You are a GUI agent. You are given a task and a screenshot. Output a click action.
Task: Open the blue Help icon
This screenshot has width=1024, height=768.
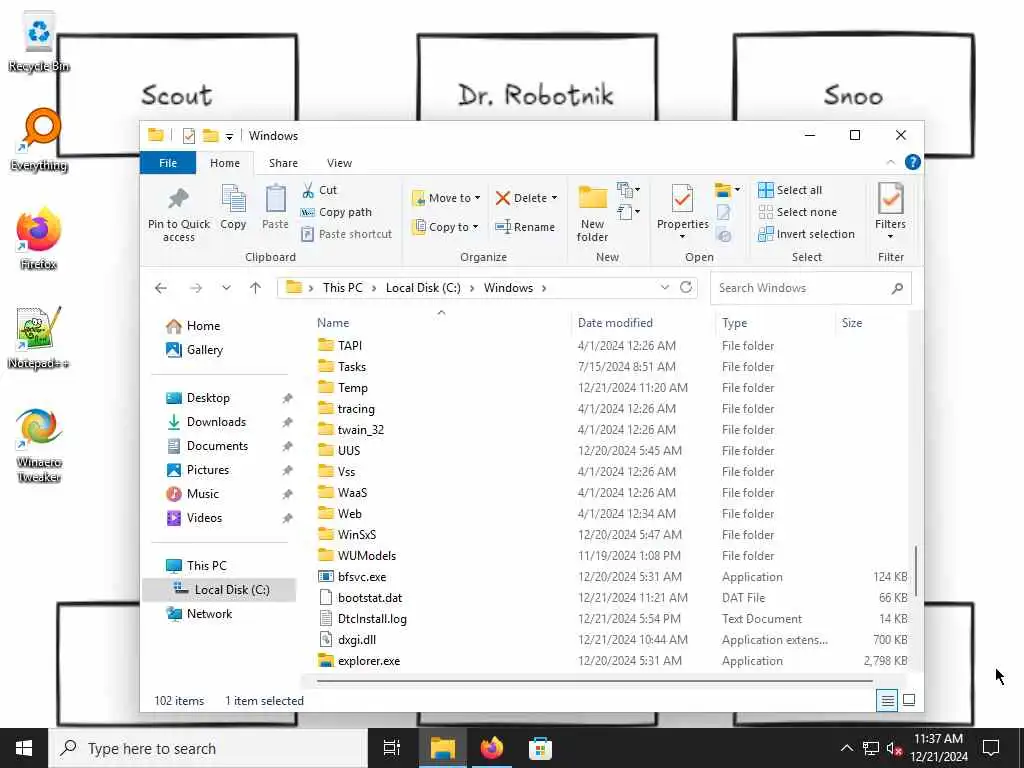tap(913, 162)
